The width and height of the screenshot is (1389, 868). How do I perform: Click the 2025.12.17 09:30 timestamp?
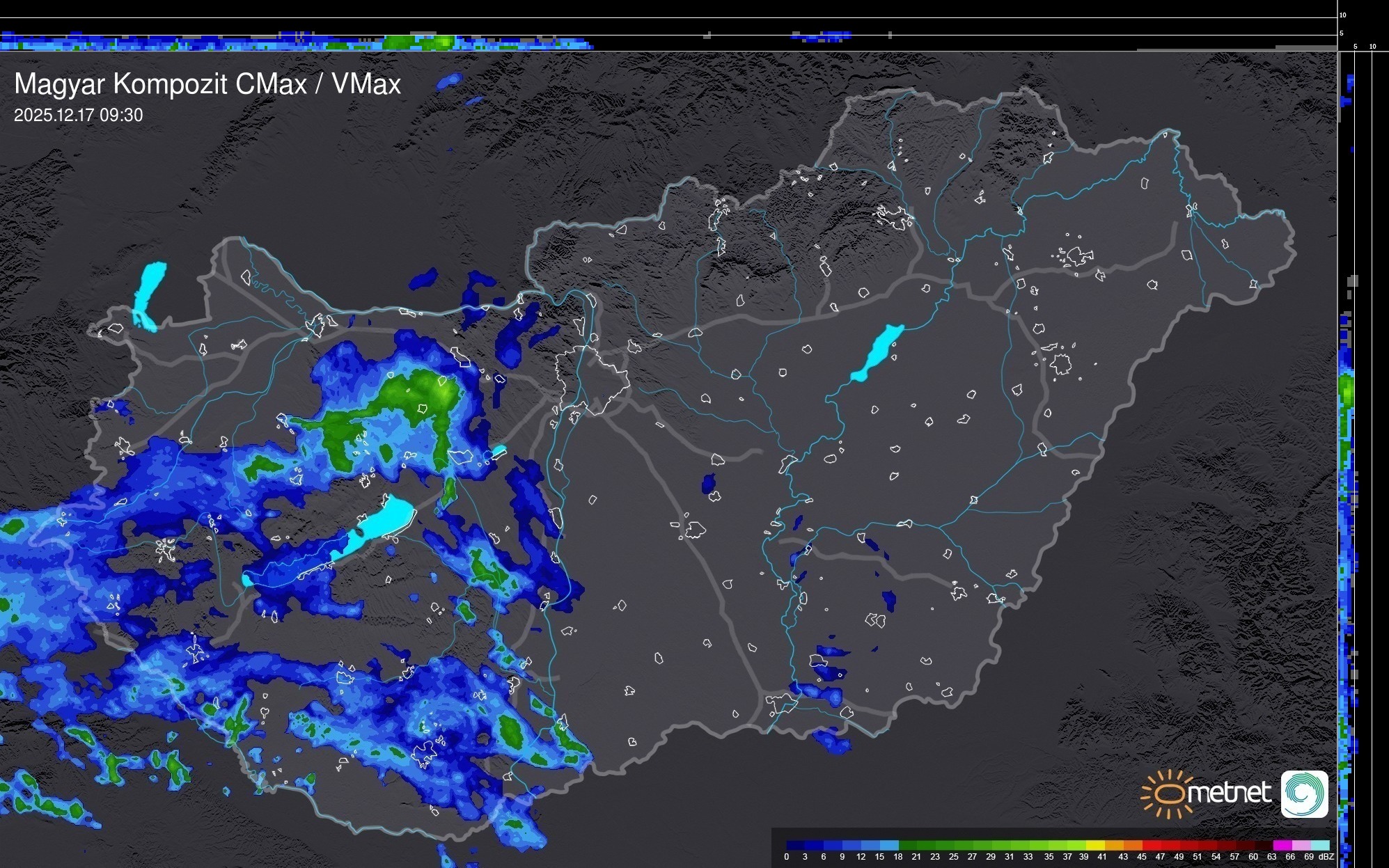78,116
